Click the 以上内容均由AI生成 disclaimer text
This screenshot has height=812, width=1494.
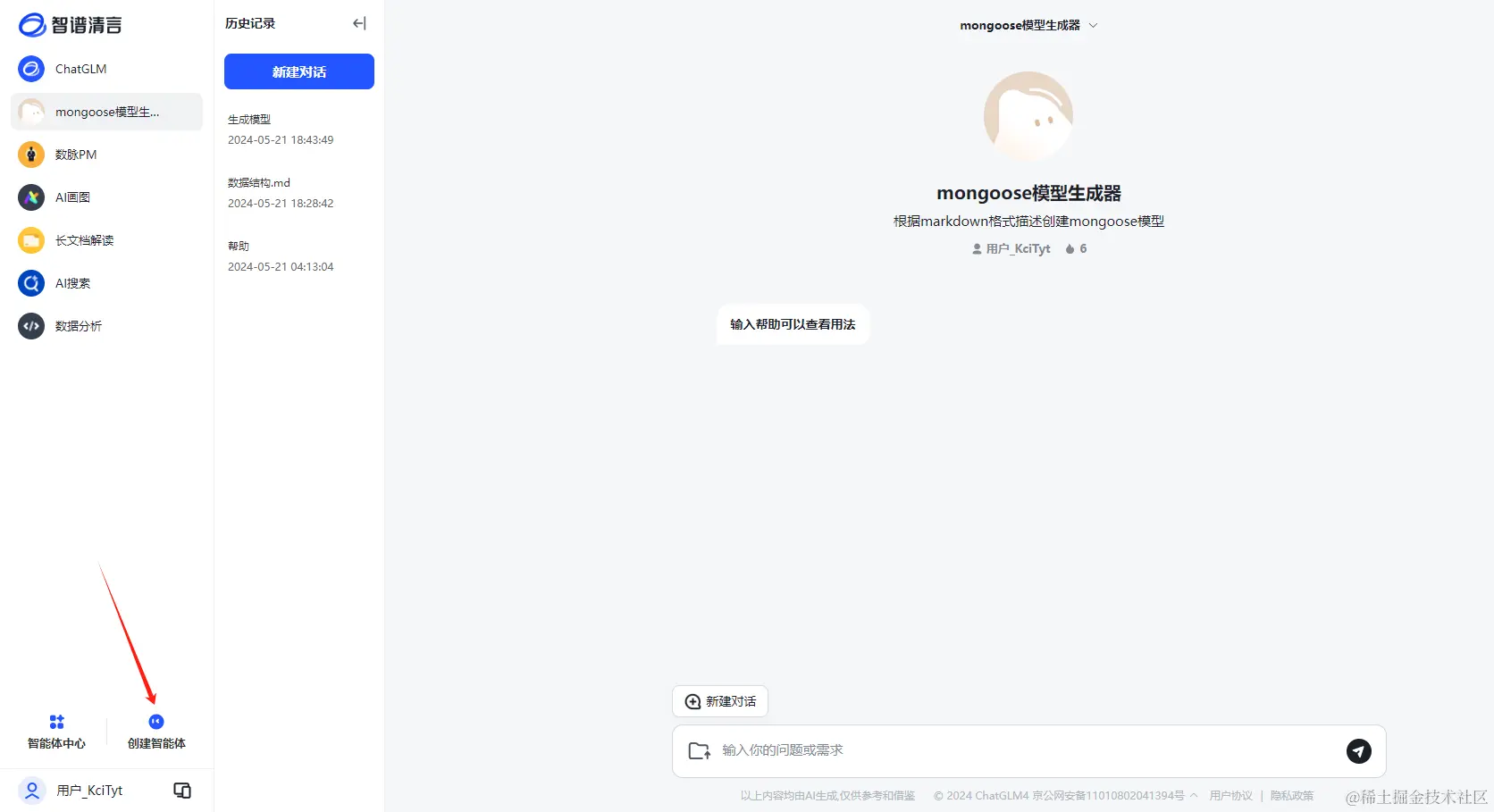click(x=827, y=796)
